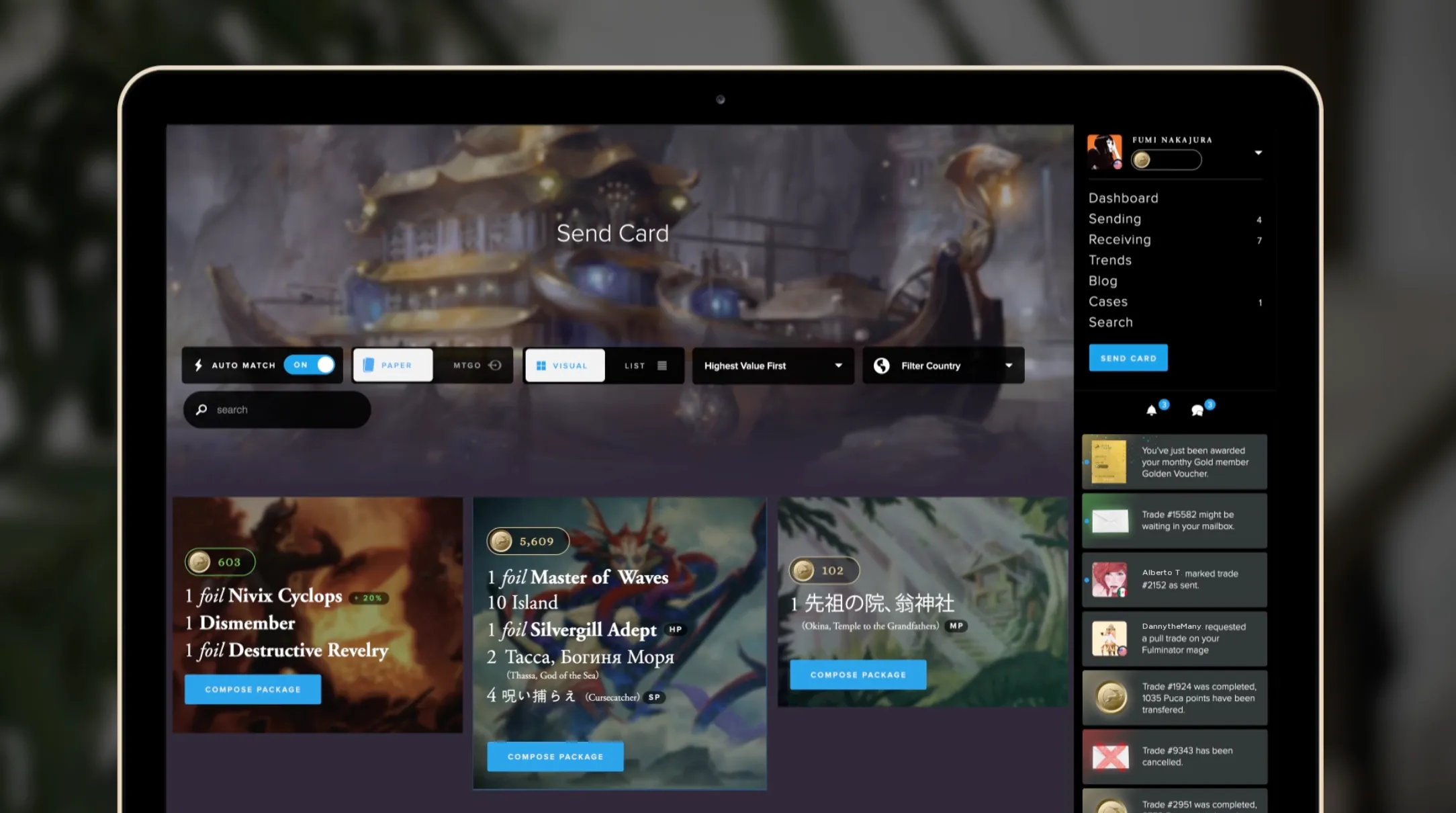1456x813 pixels.
Task: Expand the Fumi Nakajura account menu arrow
Action: (x=1258, y=153)
